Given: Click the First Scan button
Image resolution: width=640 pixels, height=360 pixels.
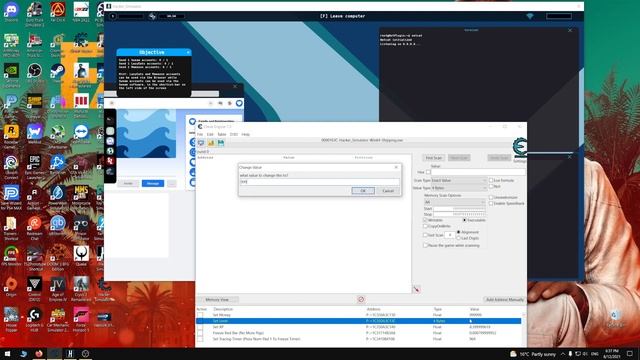Looking at the screenshot, I should 433,158.
